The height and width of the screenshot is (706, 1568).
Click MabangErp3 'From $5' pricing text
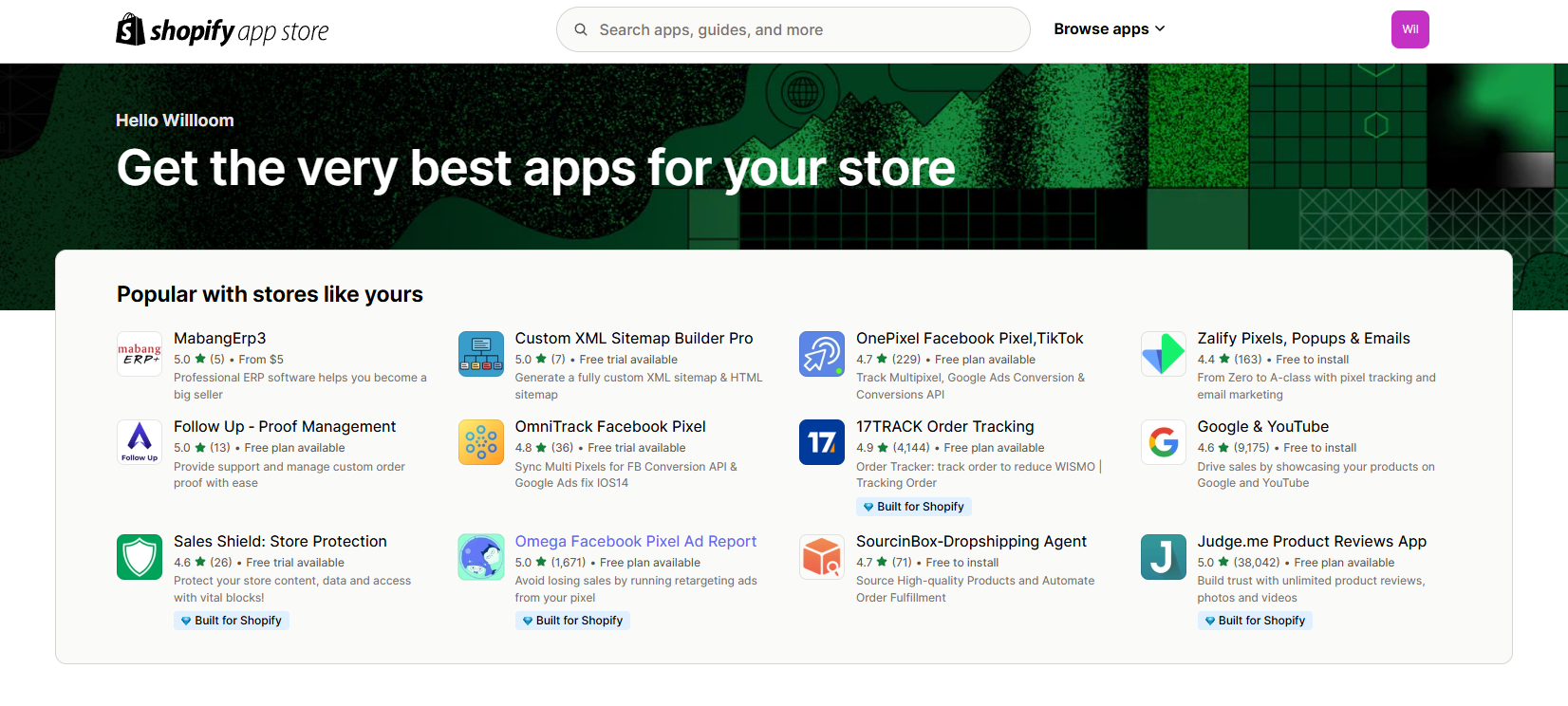pos(261,360)
